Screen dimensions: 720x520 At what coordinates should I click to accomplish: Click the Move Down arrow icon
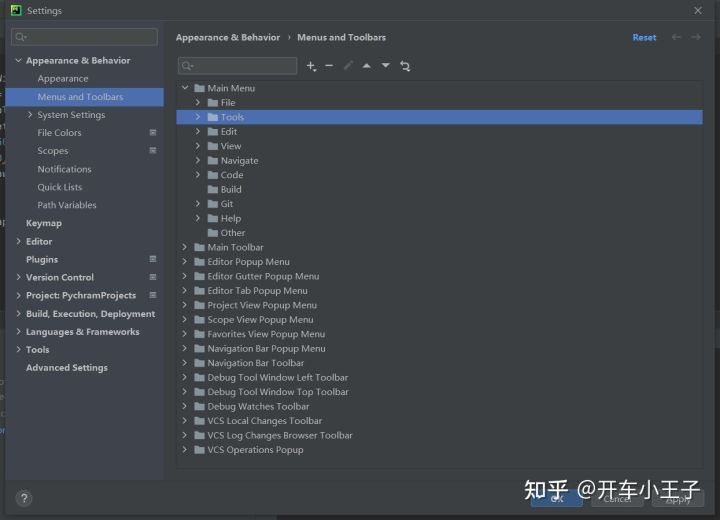coord(386,66)
